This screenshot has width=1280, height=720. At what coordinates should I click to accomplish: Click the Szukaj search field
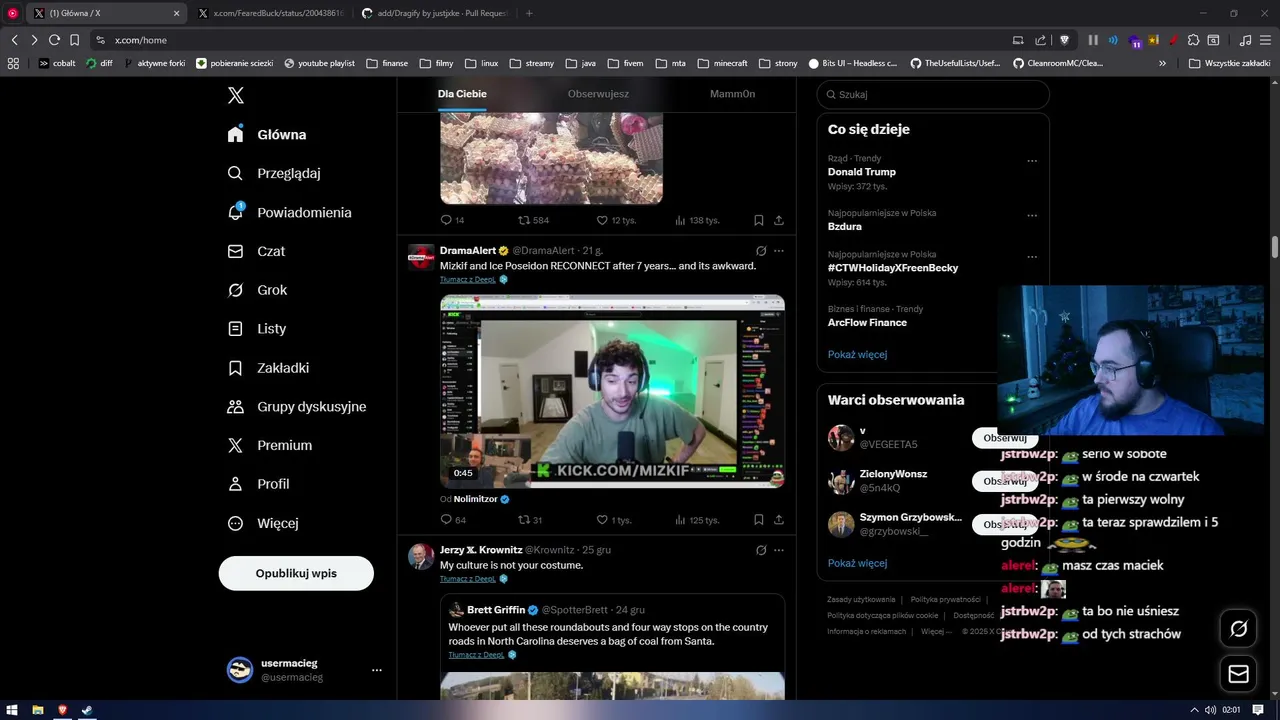tap(933, 94)
